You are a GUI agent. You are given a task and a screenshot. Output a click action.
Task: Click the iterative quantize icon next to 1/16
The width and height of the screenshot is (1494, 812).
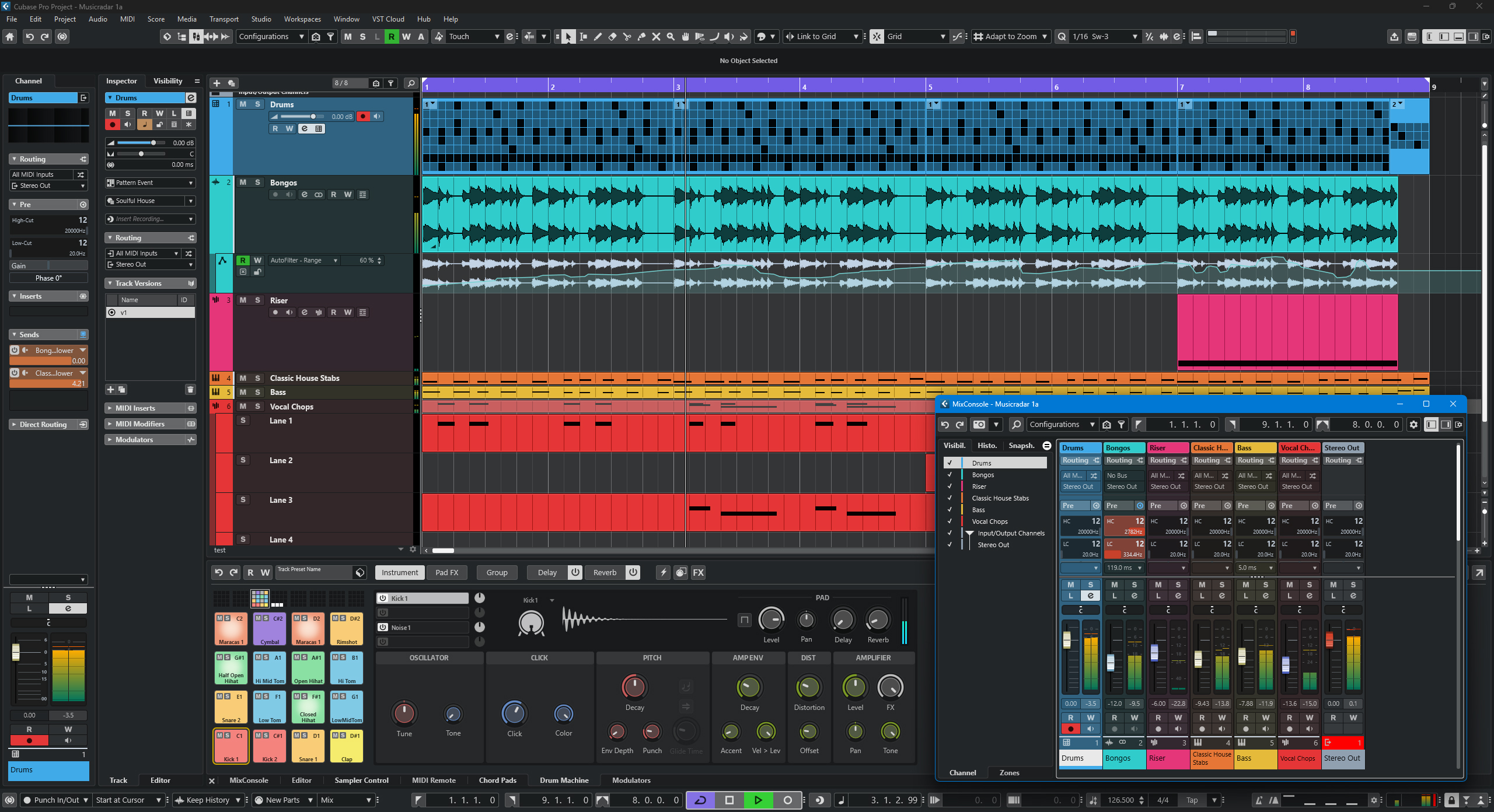[x=1149, y=37]
